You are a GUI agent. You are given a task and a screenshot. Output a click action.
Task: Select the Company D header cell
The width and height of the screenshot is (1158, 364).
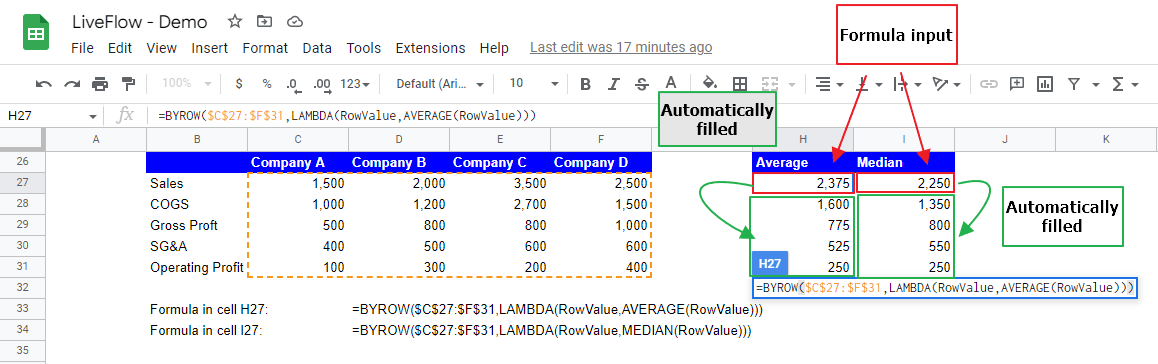point(600,162)
